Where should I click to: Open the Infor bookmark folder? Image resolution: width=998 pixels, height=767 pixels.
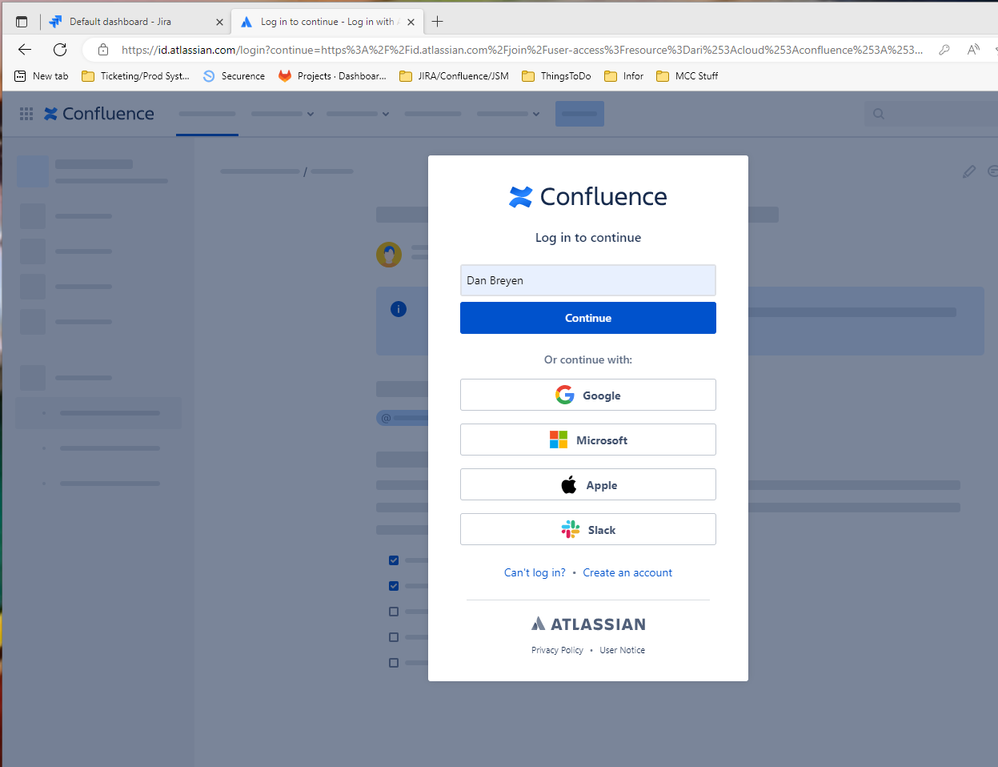click(624, 76)
